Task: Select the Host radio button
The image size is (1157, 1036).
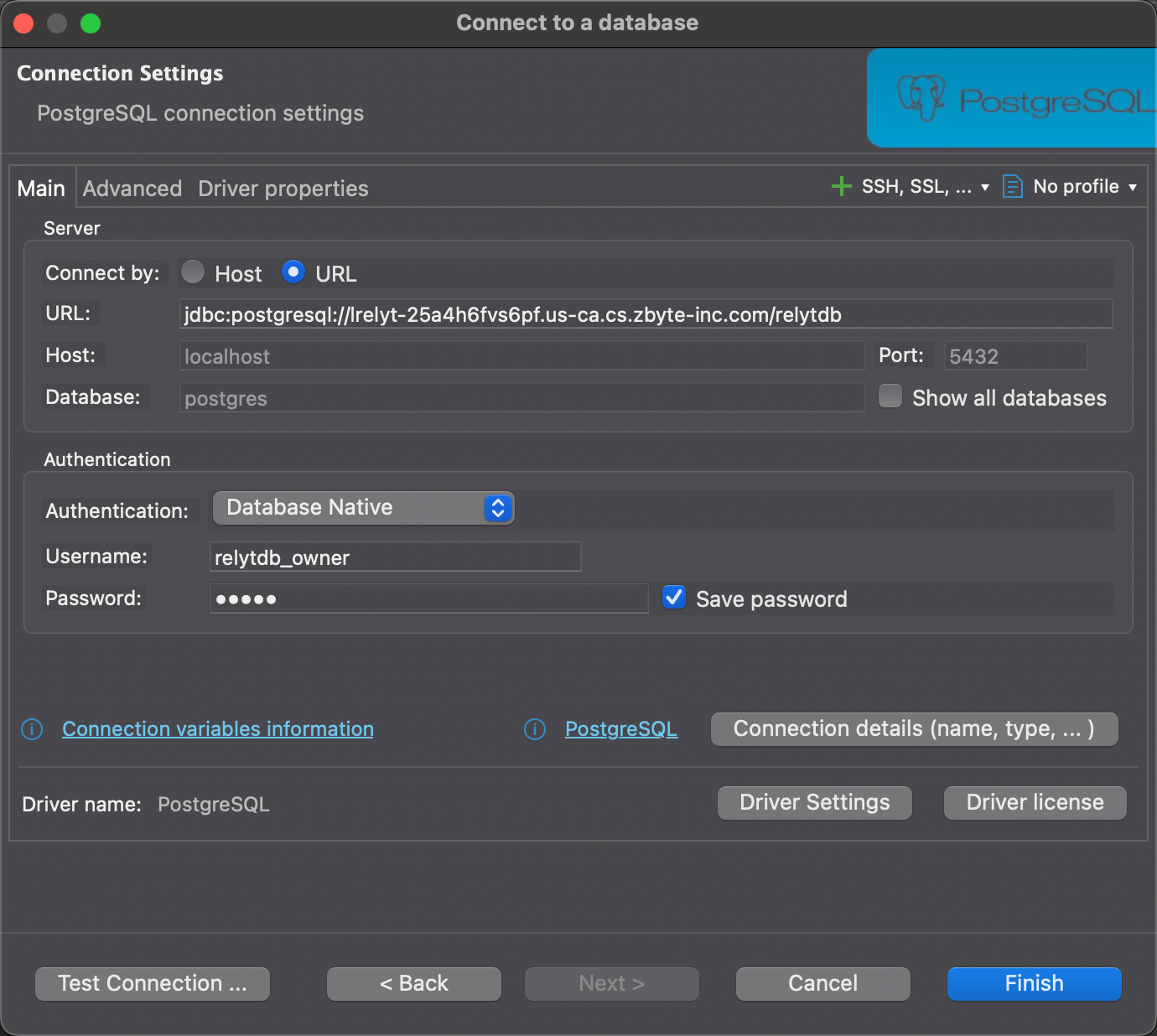Action: point(193,272)
